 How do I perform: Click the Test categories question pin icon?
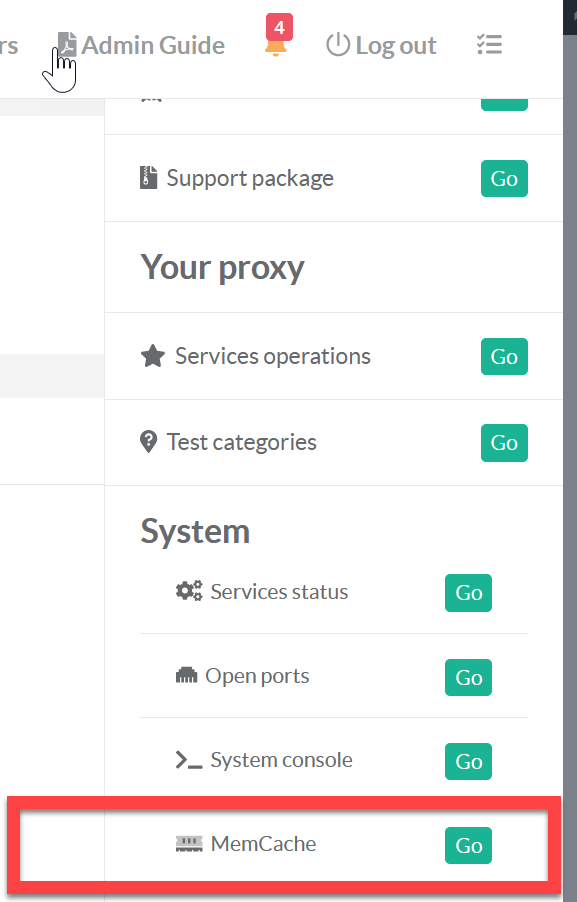click(148, 442)
